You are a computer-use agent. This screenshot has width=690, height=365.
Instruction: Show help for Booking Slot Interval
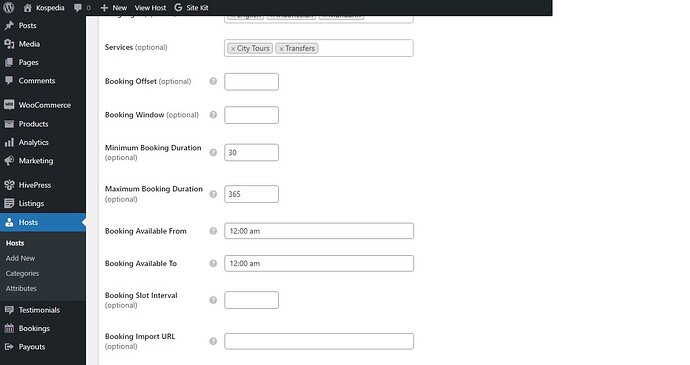coord(213,300)
